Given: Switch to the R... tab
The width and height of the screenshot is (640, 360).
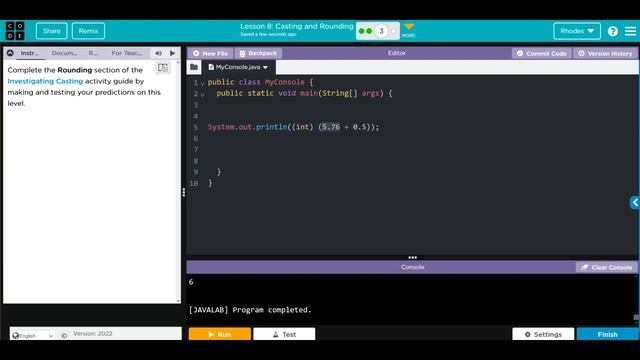Looking at the screenshot, I should (x=93, y=53).
